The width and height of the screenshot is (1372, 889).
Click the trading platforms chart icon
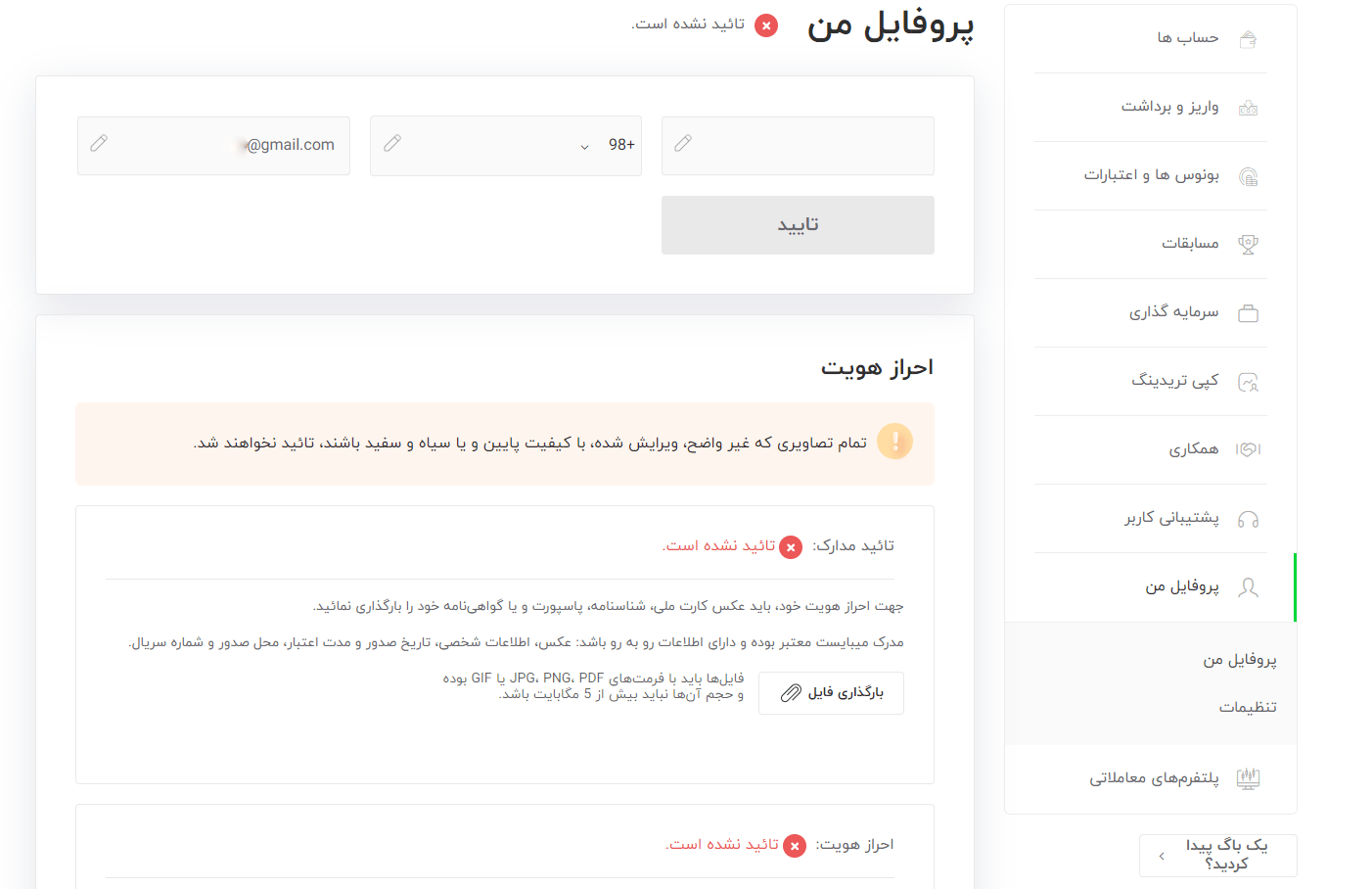click(x=1248, y=778)
